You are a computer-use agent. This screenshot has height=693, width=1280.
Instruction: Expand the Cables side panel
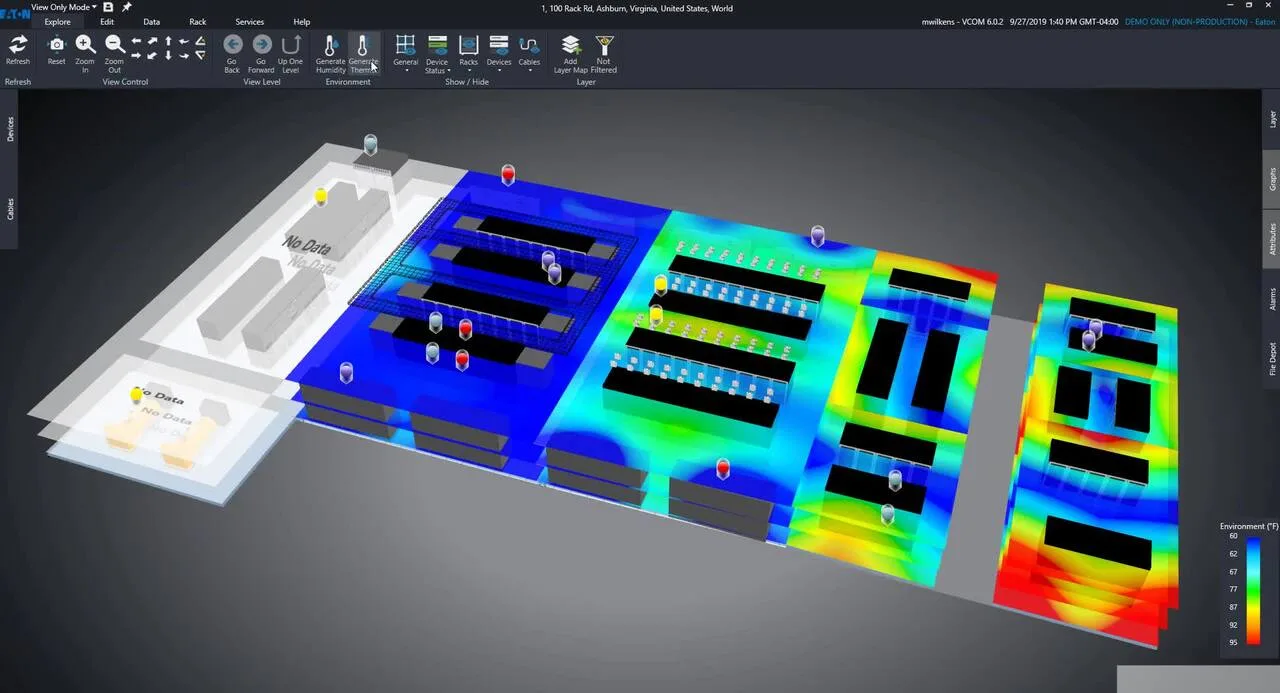(10, 209)
